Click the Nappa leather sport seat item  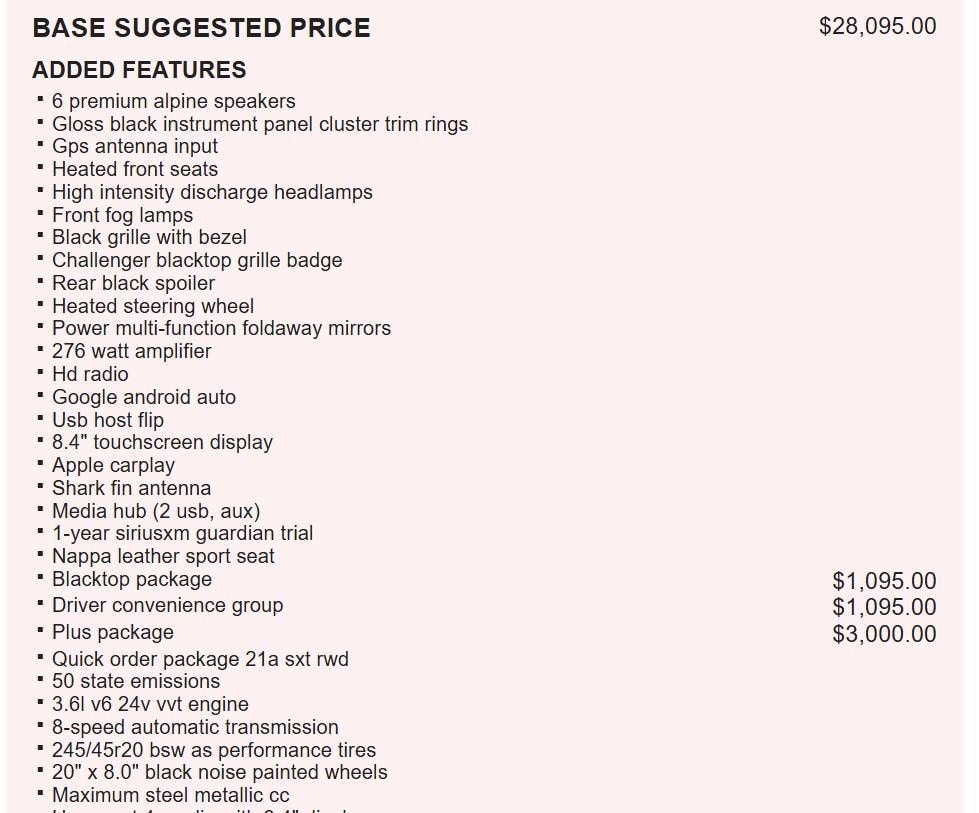click(163, 556)
